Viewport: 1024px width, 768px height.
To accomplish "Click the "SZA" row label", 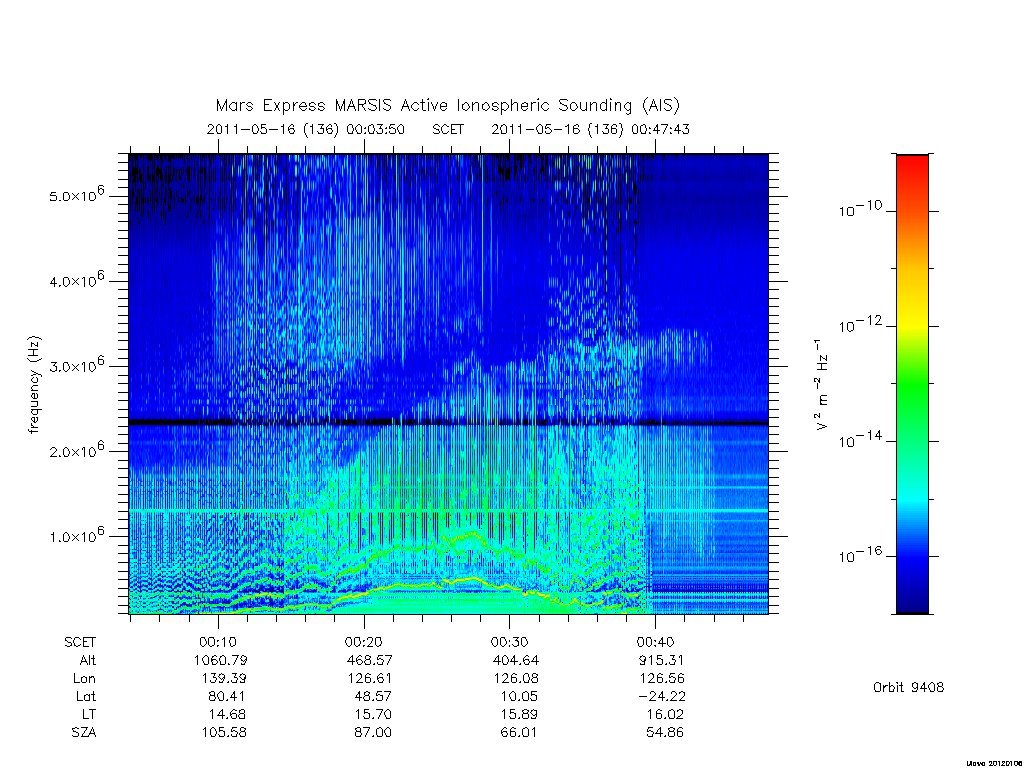I will 84,733.
